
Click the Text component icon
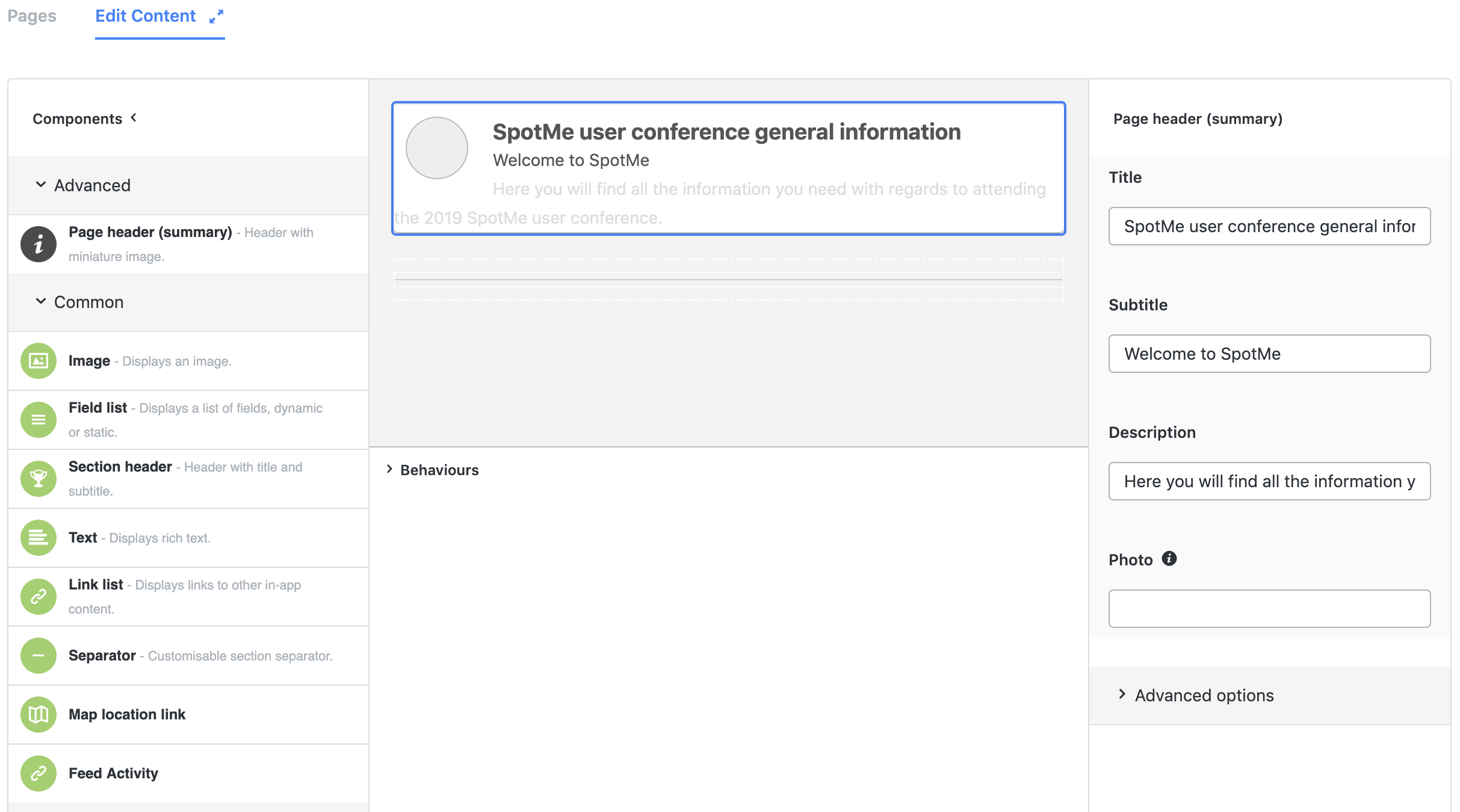(39, 538)
